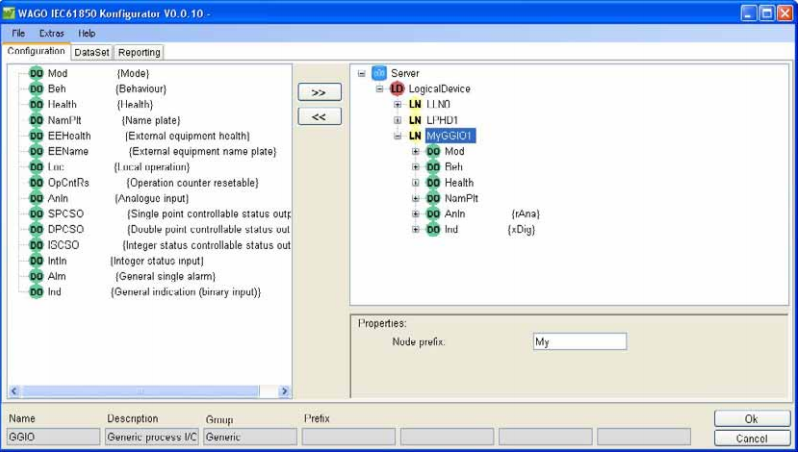Click the DO icon beside IntIn
Screen dimensions: 798x453
(x=36, y=261)
